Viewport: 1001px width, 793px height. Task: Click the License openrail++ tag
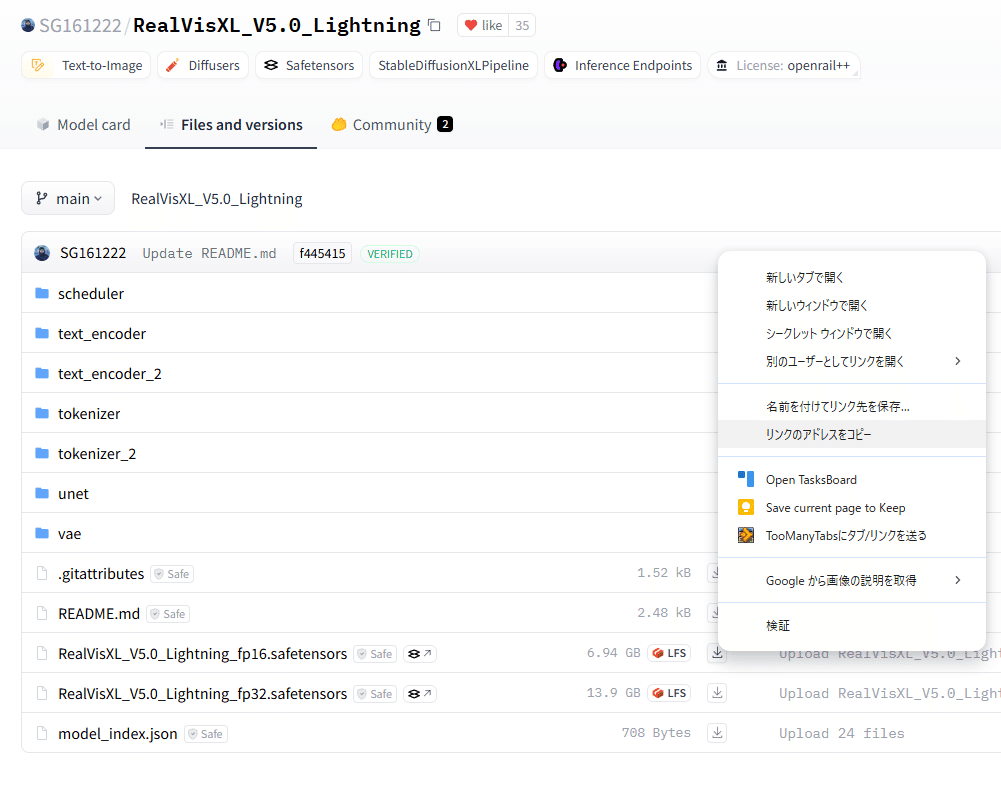pos(784,65)
